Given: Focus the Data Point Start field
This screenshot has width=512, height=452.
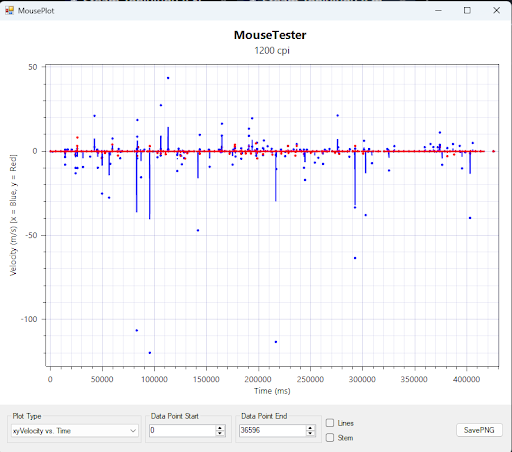Looking at the screenshot, I should (182, 430).
